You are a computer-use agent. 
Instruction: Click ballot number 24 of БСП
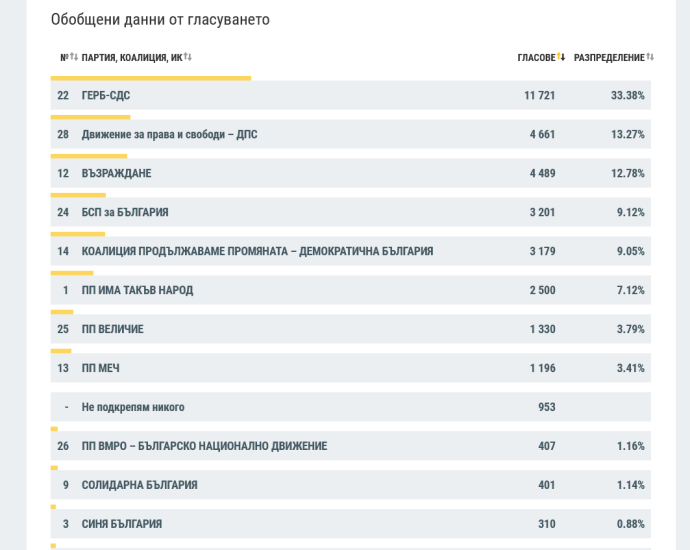point(63,212)
